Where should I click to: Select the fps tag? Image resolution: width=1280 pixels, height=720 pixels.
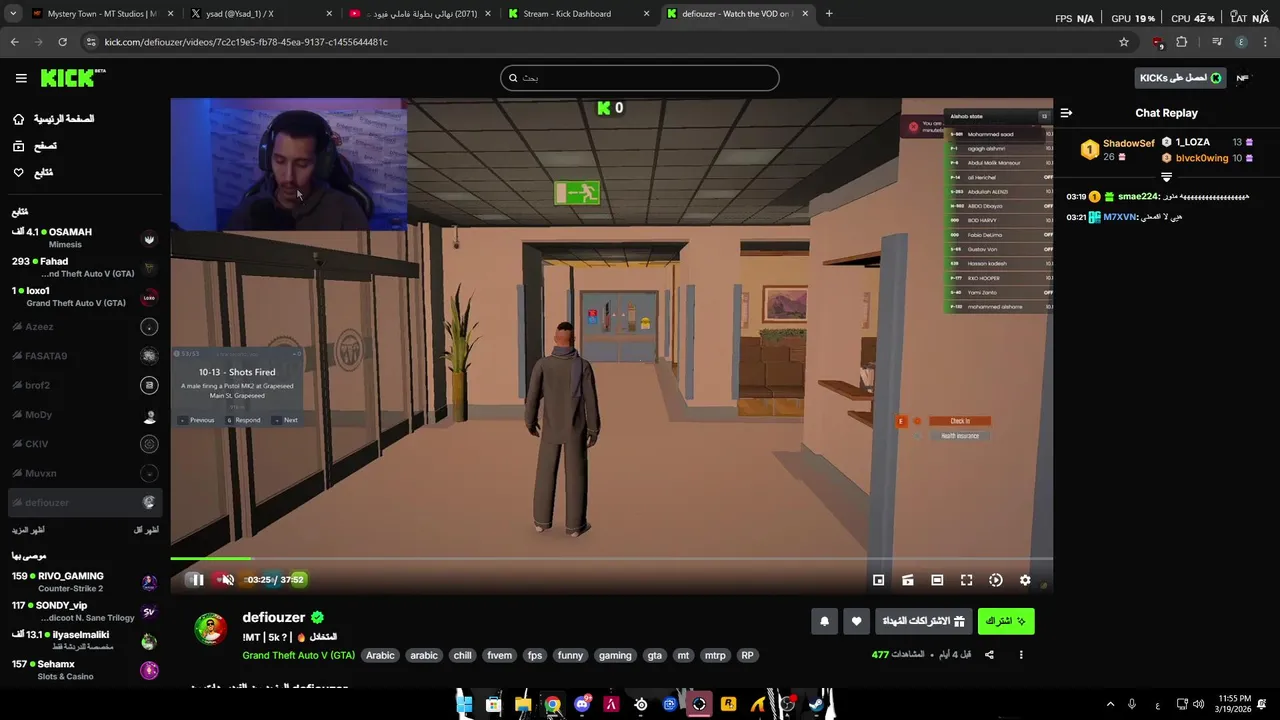(x=535, y=655)
